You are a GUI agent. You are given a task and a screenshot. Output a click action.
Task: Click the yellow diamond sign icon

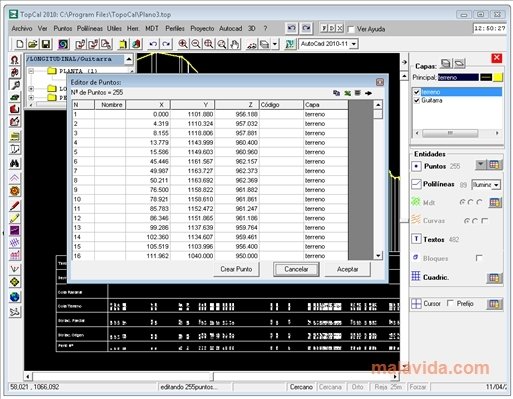tap(14, 282)
